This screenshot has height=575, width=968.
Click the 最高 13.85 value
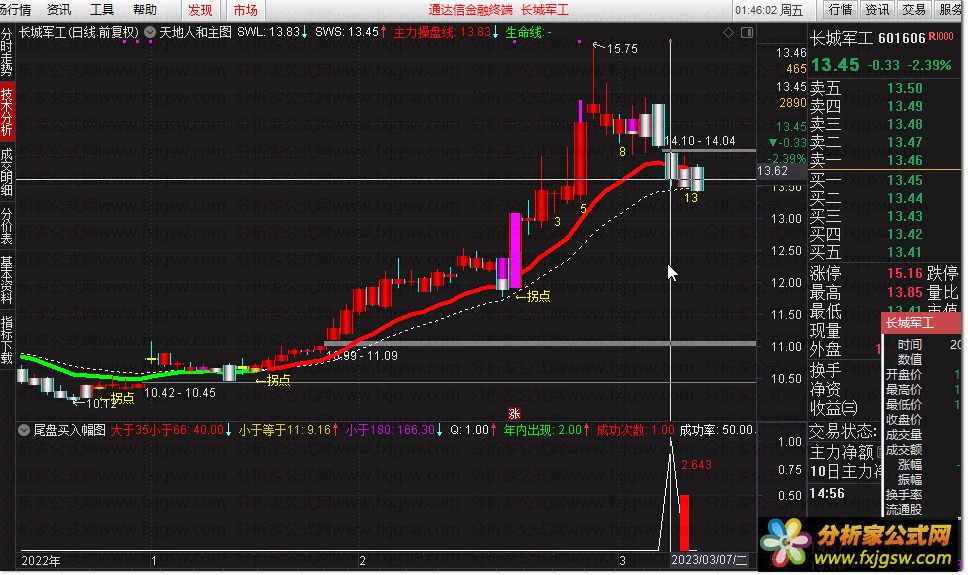point(904,292)
